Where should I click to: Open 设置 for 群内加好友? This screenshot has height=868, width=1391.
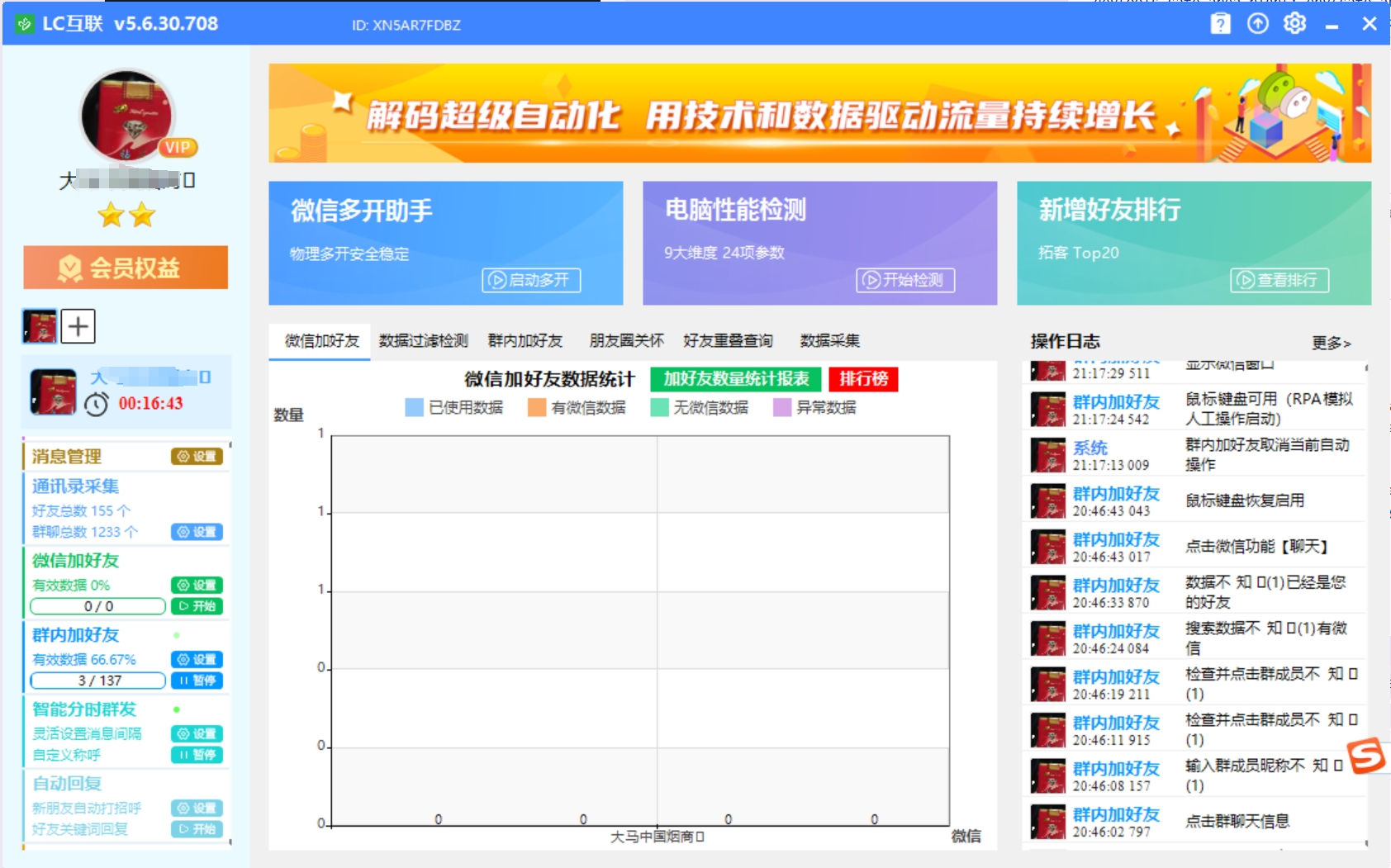click(197, 660)
